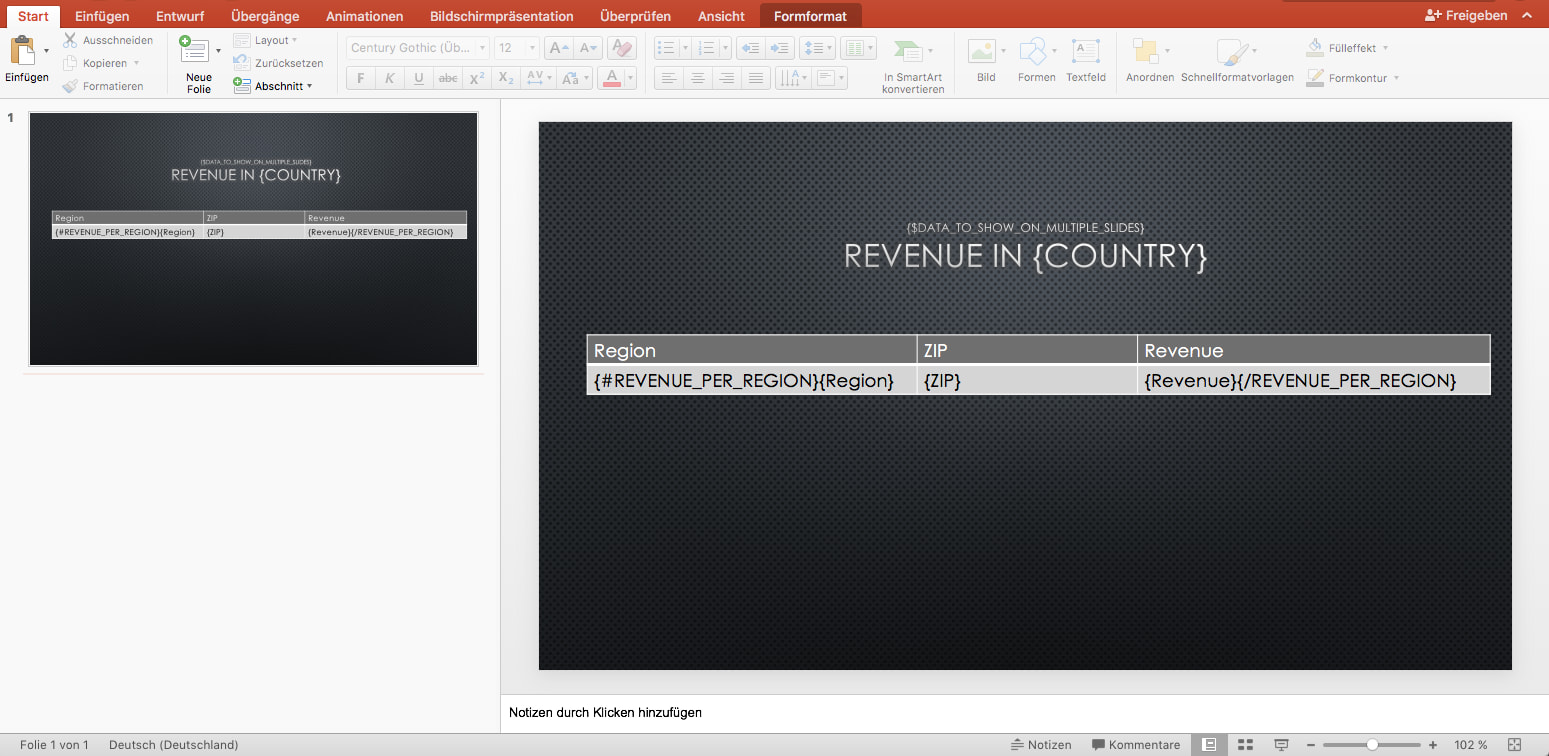The width and height of the screenshot is (1549, 756).
Task: Align text left
Action: [x=668, y=78]
